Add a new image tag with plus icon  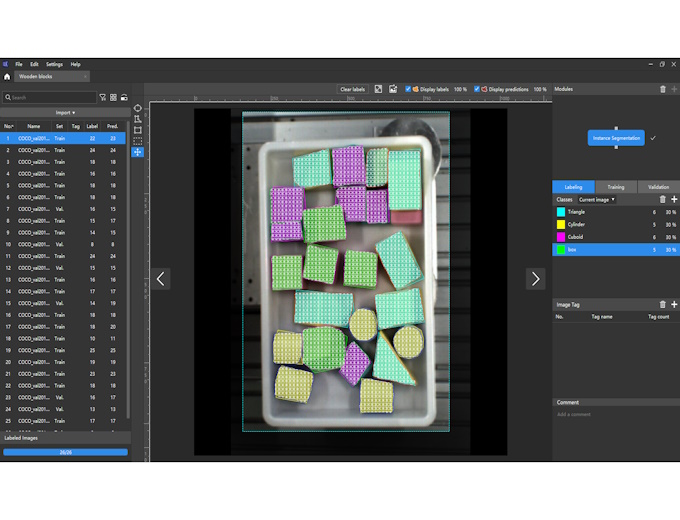pyautogui.click(x=674, y=304)
